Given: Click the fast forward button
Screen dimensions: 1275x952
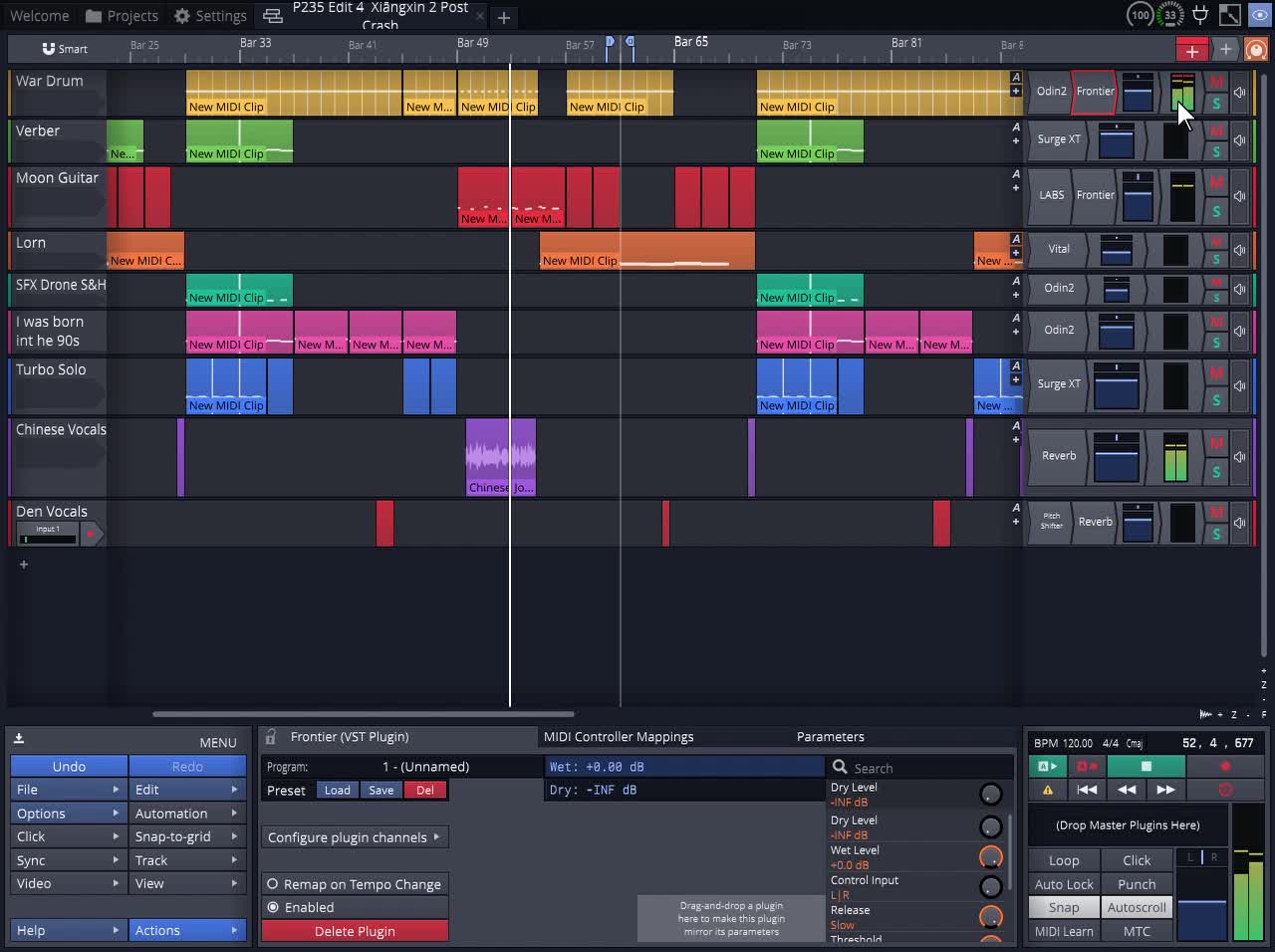Looking at the screenshot, I should coord(1165,789).
